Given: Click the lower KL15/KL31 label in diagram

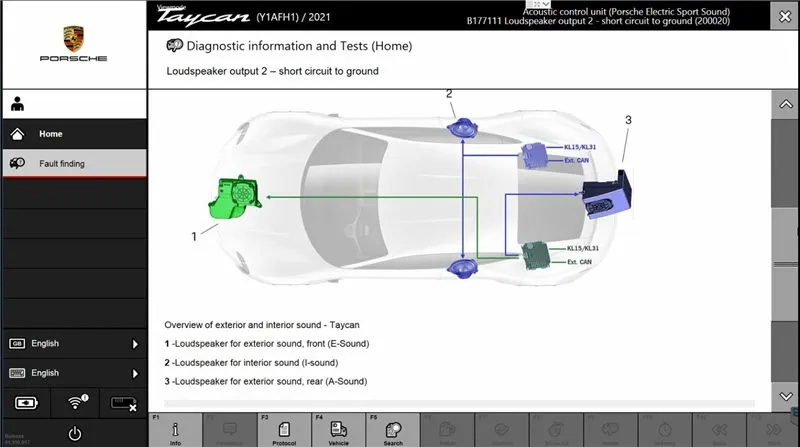Looking at the screenshot, I should pyautogui.click(x=583, y=248).
